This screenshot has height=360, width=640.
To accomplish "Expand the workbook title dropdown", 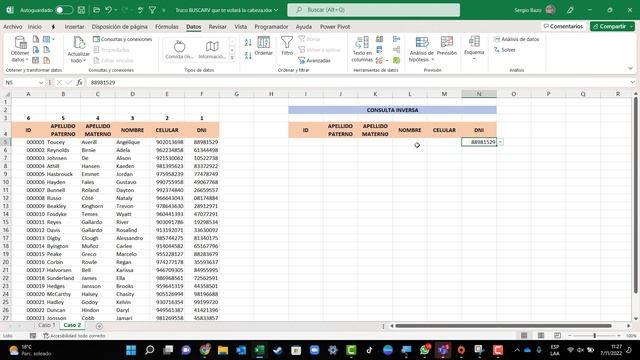I will point(276,10).
